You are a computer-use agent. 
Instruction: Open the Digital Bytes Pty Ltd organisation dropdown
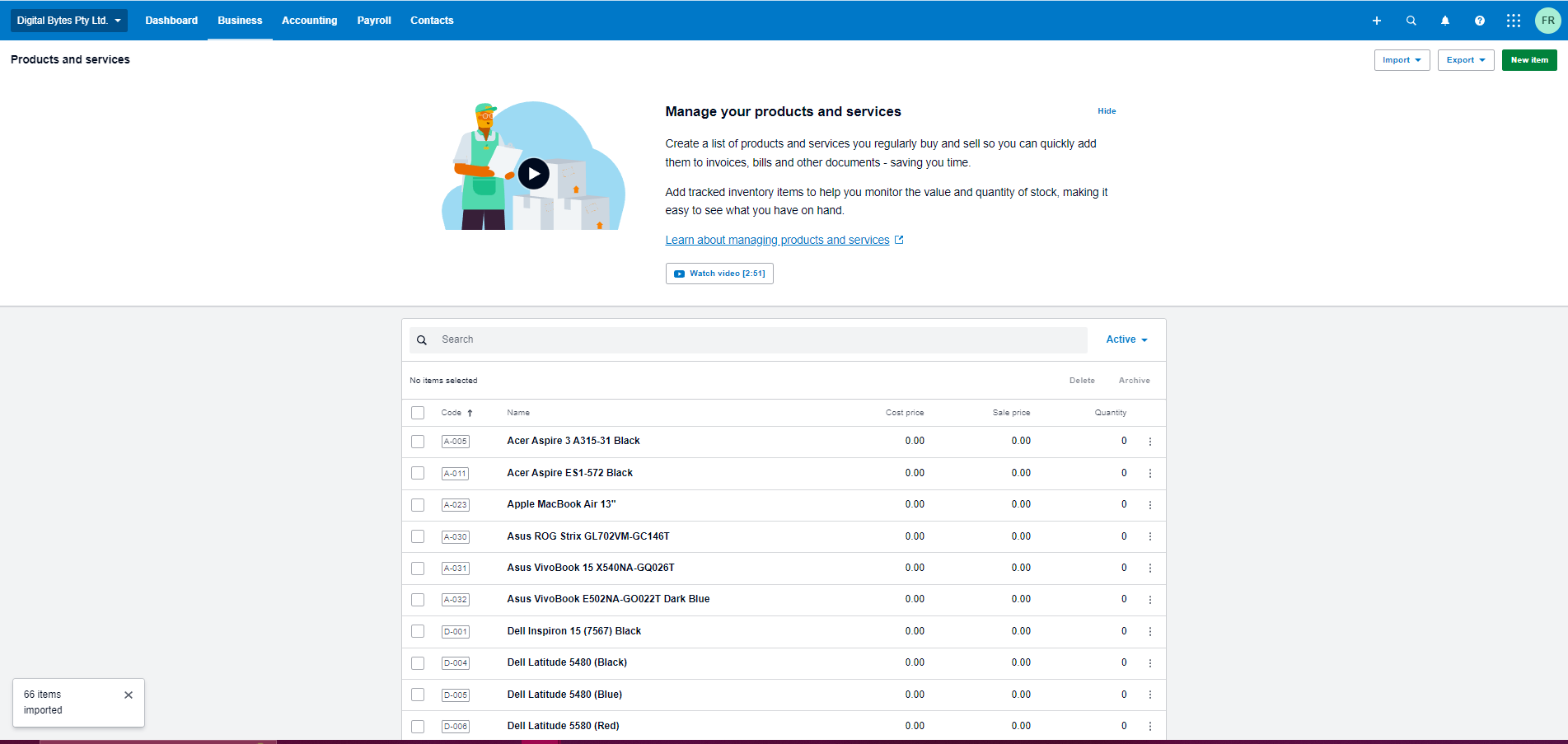[x=69, y=21]
